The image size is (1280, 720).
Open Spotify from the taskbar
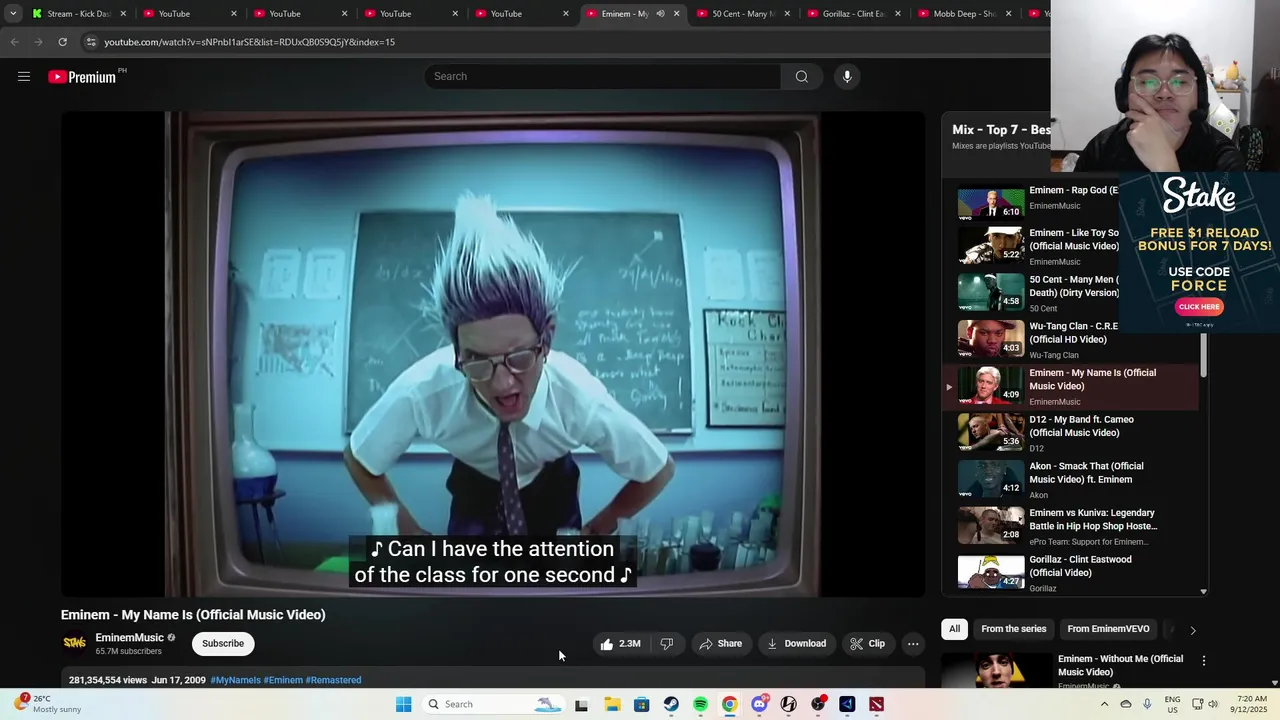[700, 704]
